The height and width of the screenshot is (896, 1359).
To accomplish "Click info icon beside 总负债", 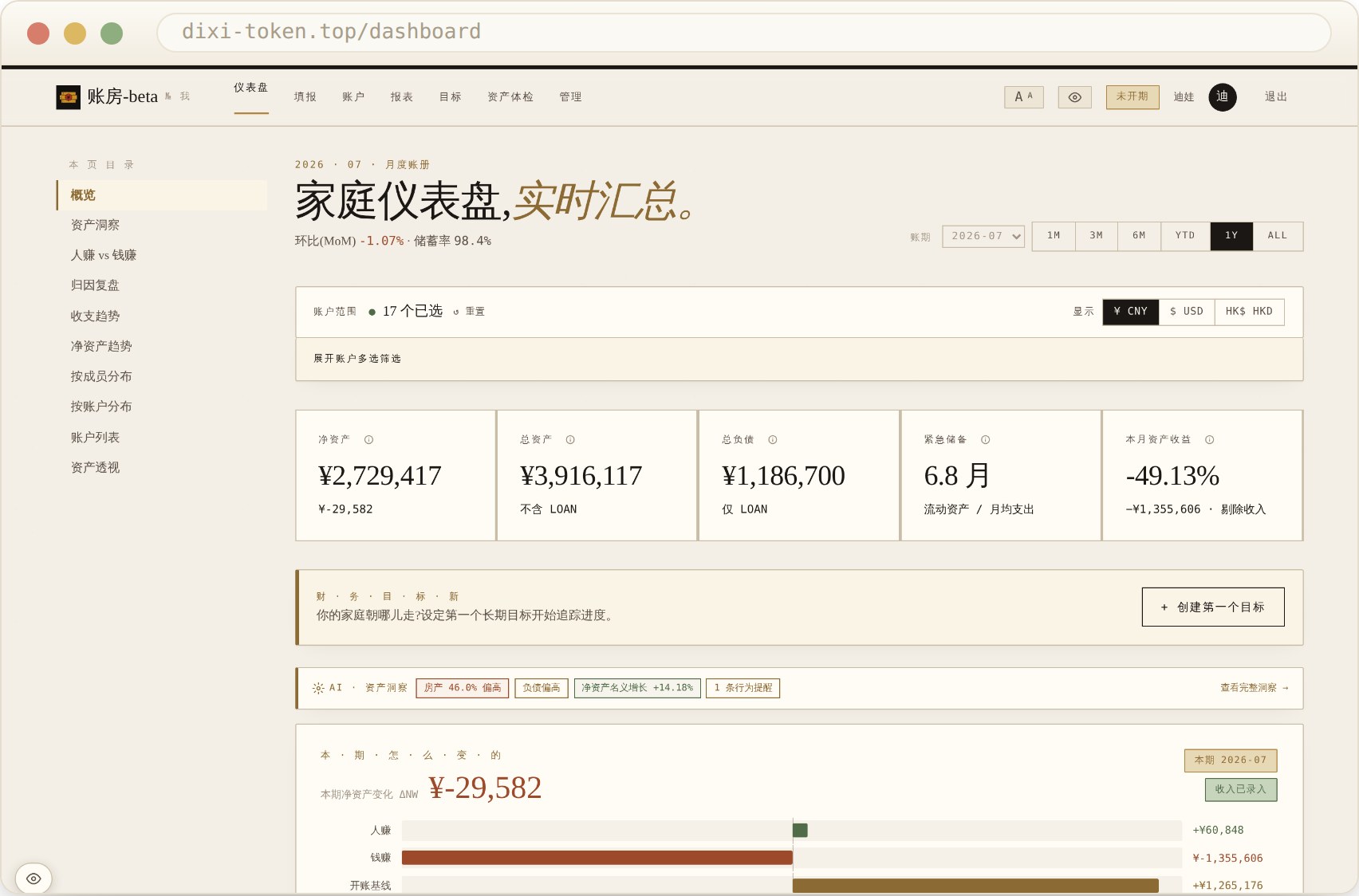I will (772, 440).
